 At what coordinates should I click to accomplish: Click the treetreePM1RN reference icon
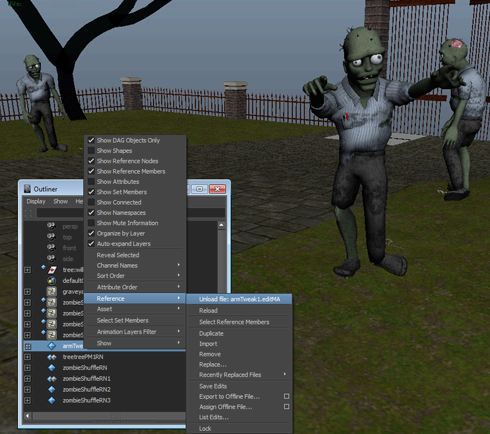tap(52, 357)
